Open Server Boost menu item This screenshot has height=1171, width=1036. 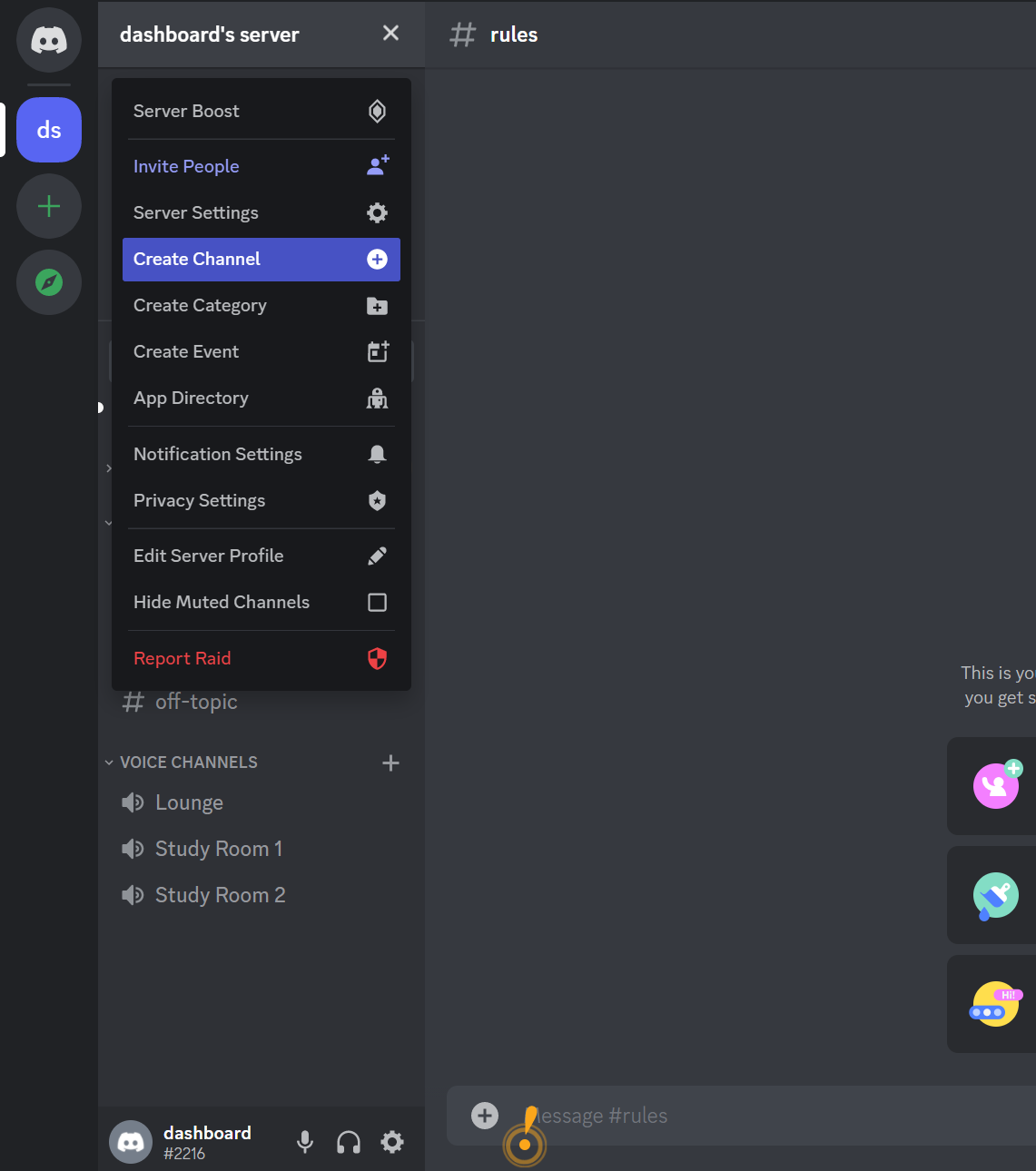point(261,111)
